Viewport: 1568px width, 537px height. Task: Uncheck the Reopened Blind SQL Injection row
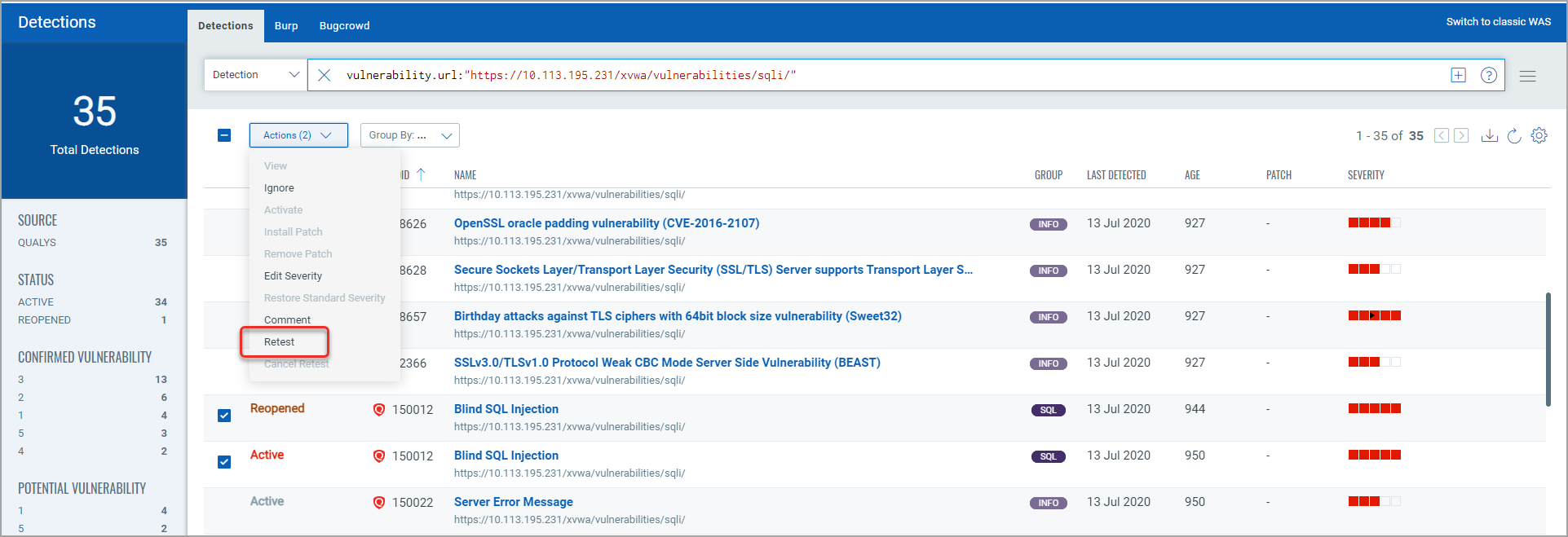point(224,416)
